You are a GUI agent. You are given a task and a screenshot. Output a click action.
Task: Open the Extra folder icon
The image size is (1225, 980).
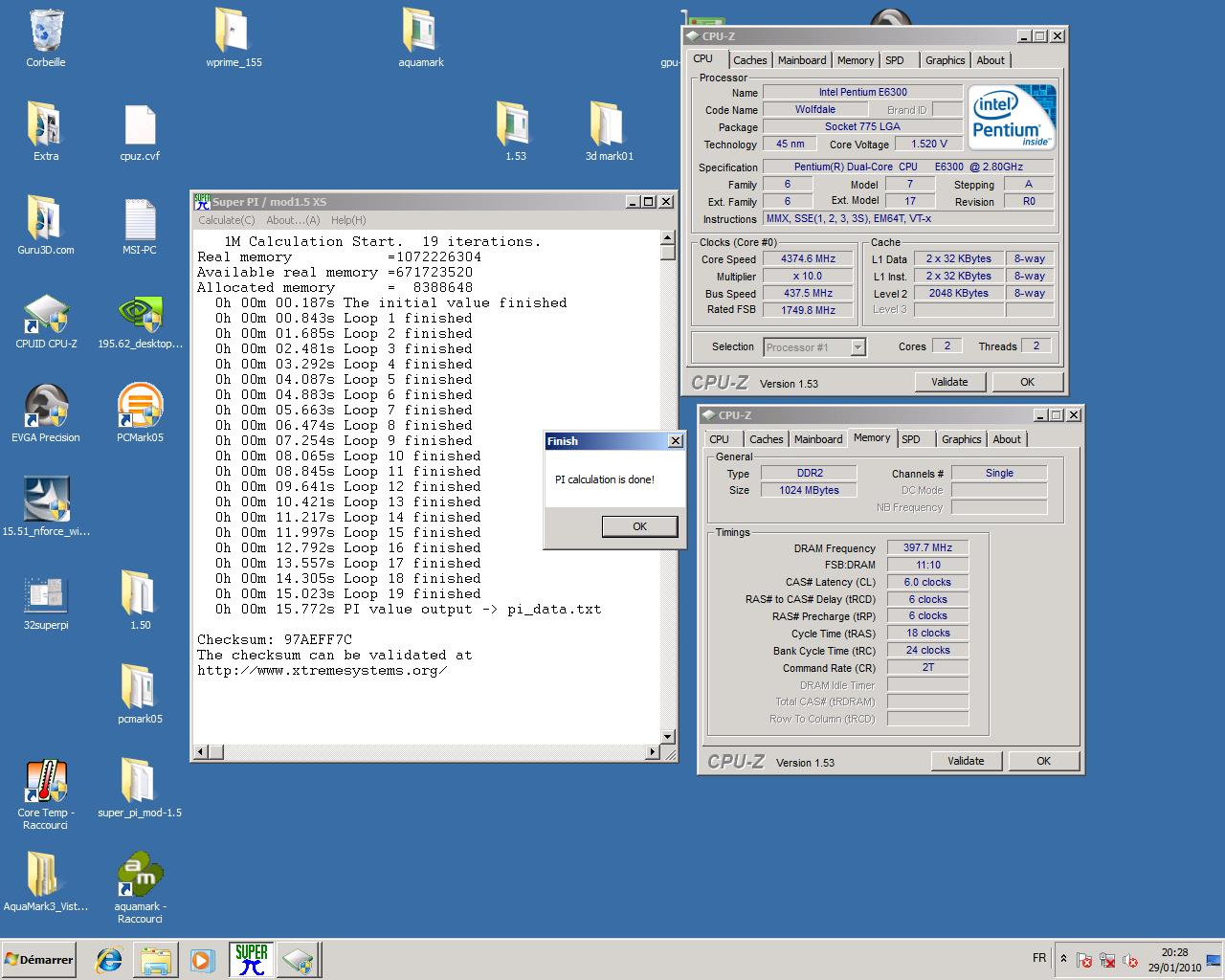click(x=46, y=124)
